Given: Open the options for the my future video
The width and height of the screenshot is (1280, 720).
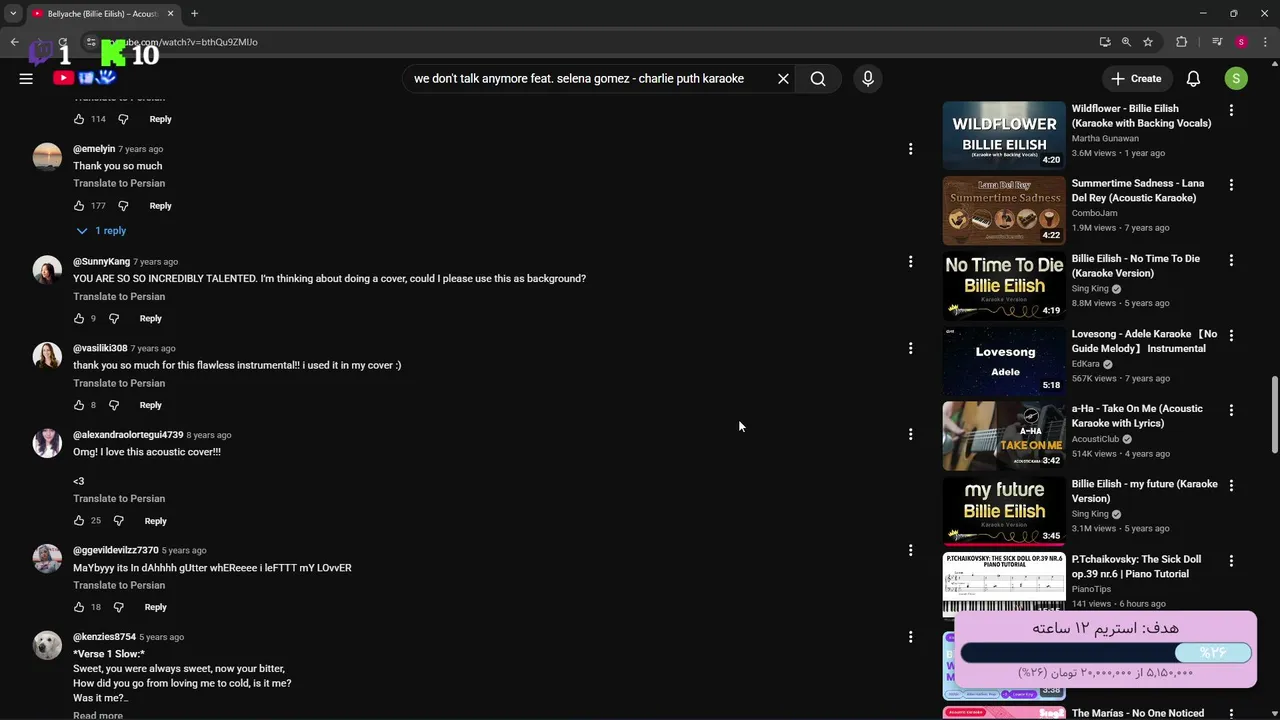Looking at the screenshot, I should pyautogui.click(x=1231, y=485).
